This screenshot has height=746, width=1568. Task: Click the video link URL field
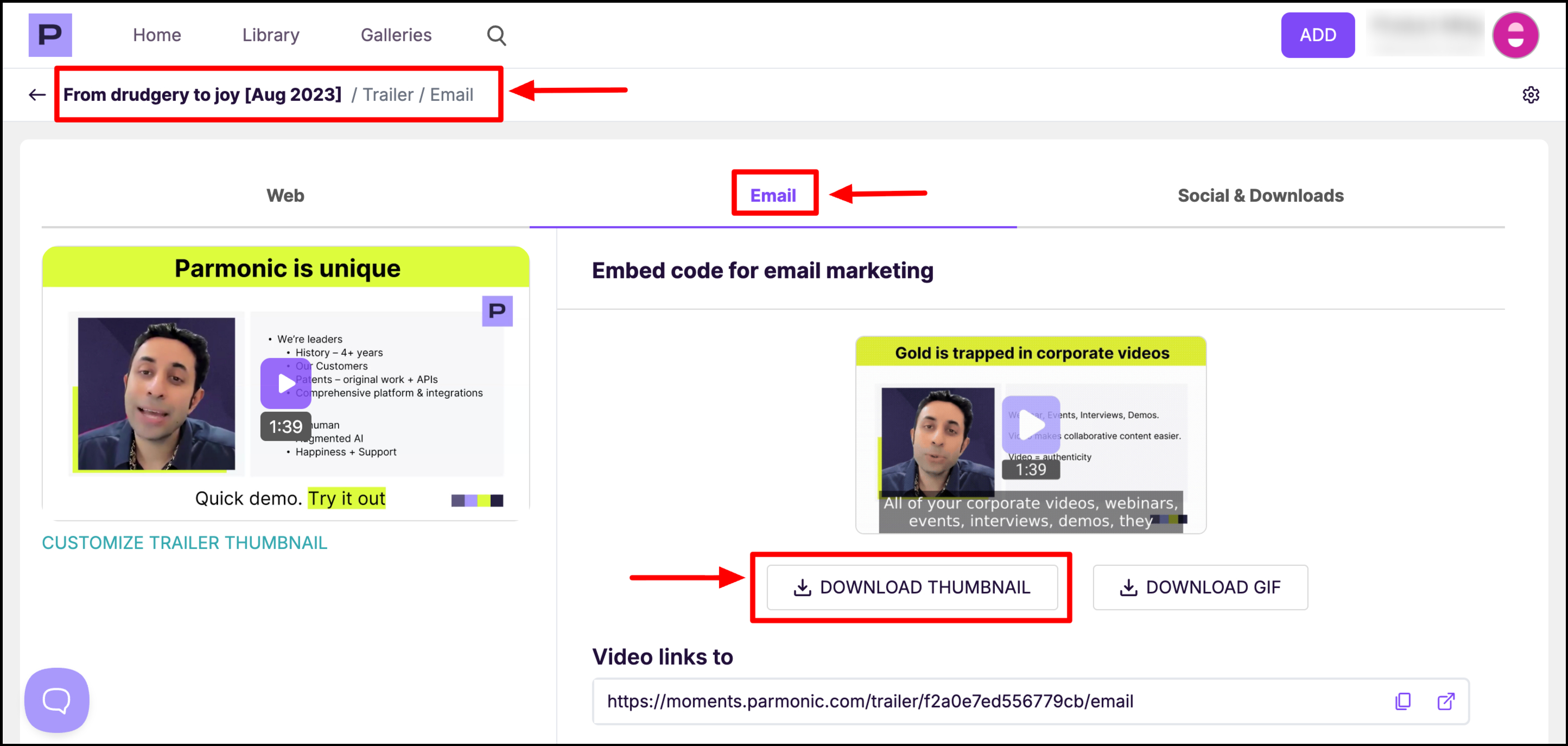(x=1031, y=701)
